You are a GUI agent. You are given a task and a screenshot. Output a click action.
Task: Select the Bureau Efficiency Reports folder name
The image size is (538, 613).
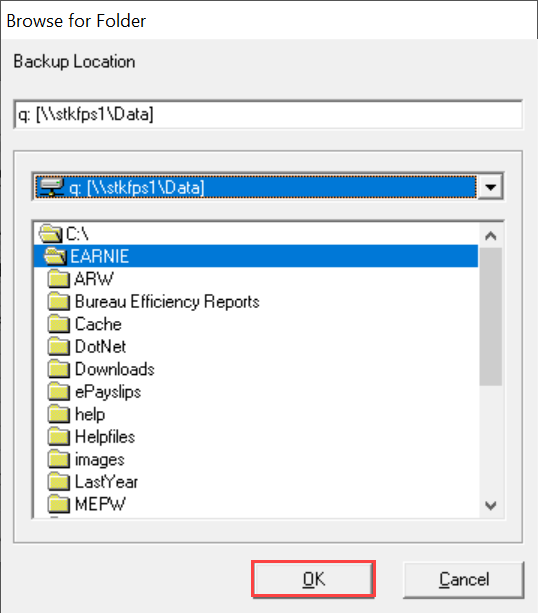(167, 301)
